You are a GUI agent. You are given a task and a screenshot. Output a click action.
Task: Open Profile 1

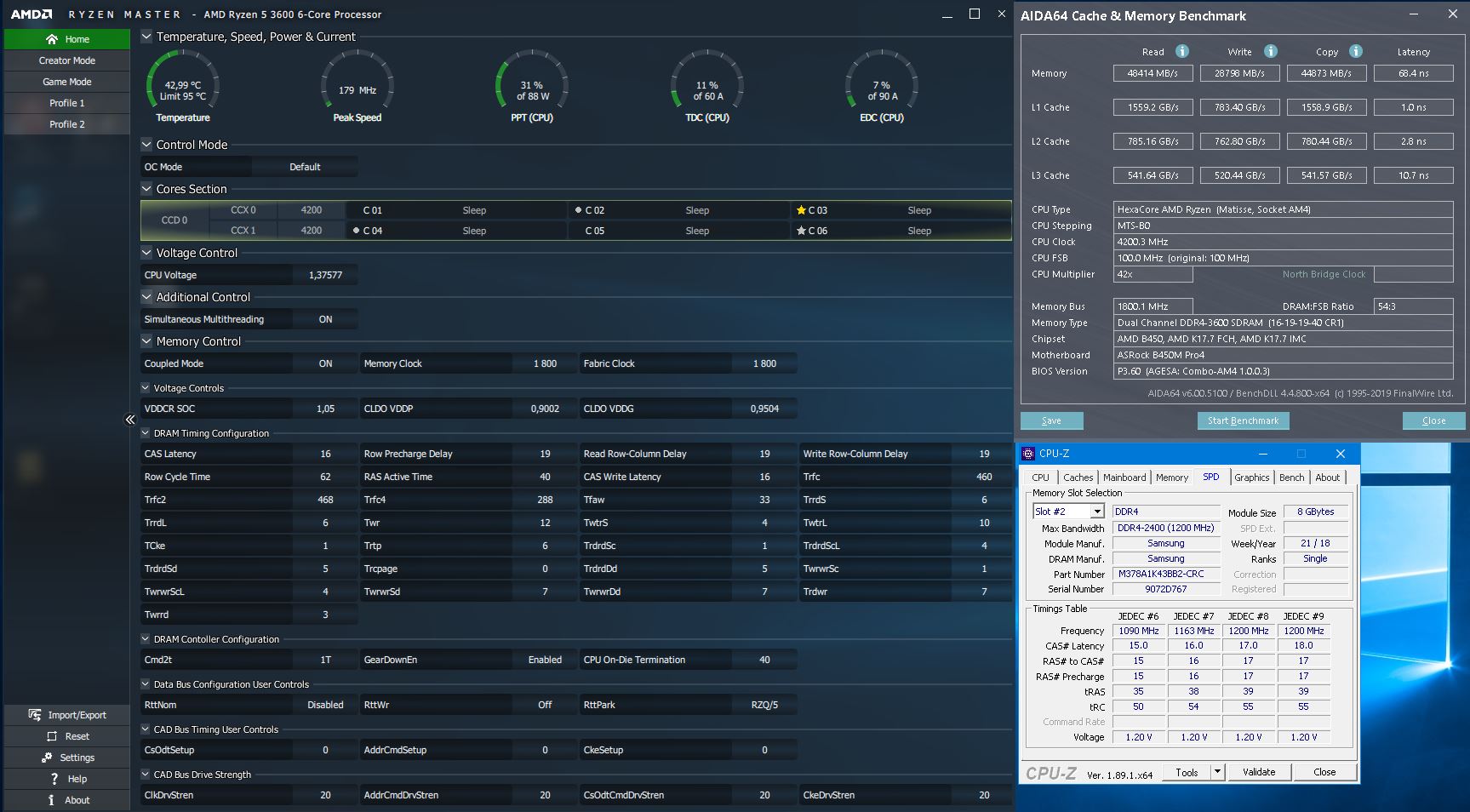[x=67, y=103]
